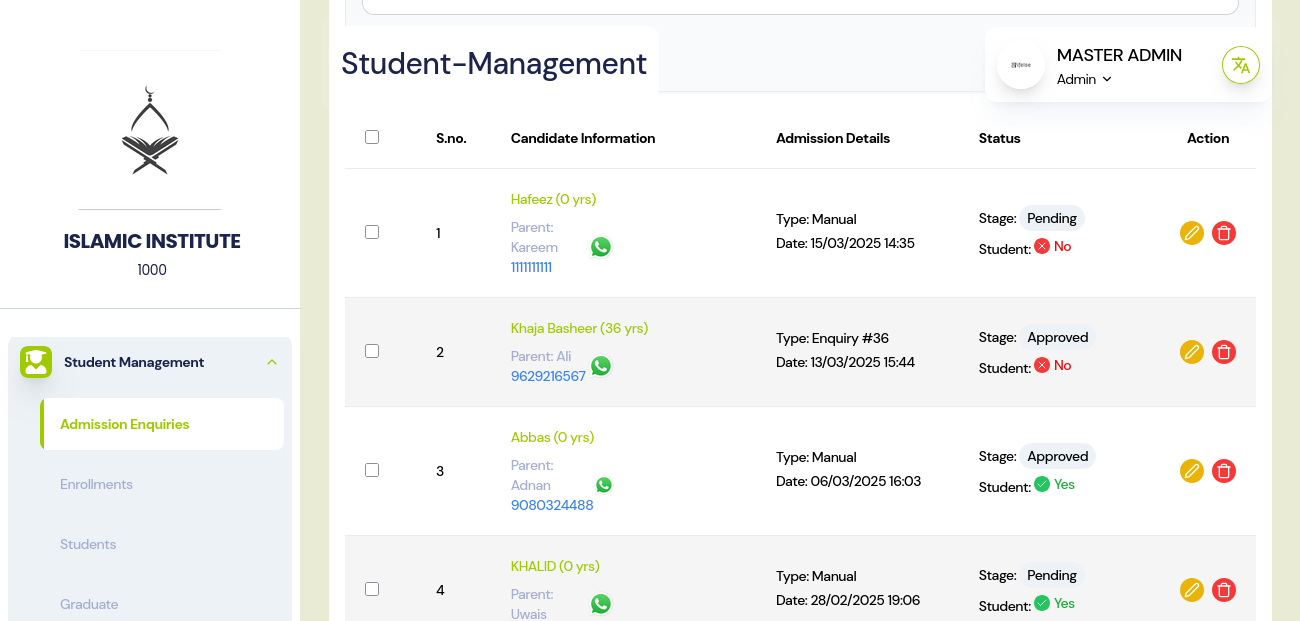Image resolution: width=1300 pixels, height=621 pixels.
Task: Click the master admin profile avatar
Action: click(x=1021, y=65)
